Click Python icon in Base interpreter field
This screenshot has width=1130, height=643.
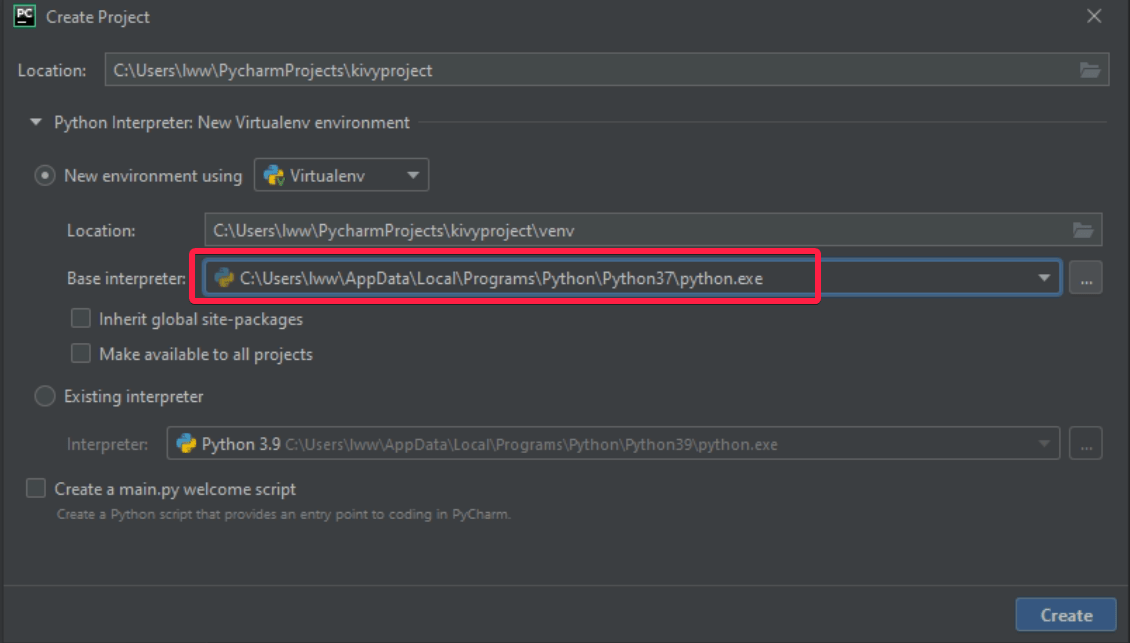coord(224,278)
